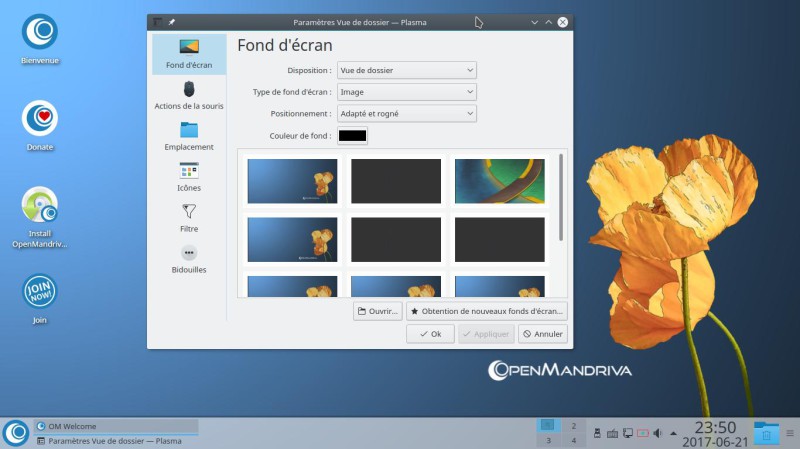This screenshot has height=449, width=800.
Task: Click the network monitor tray icon
Action: (628, 433)
